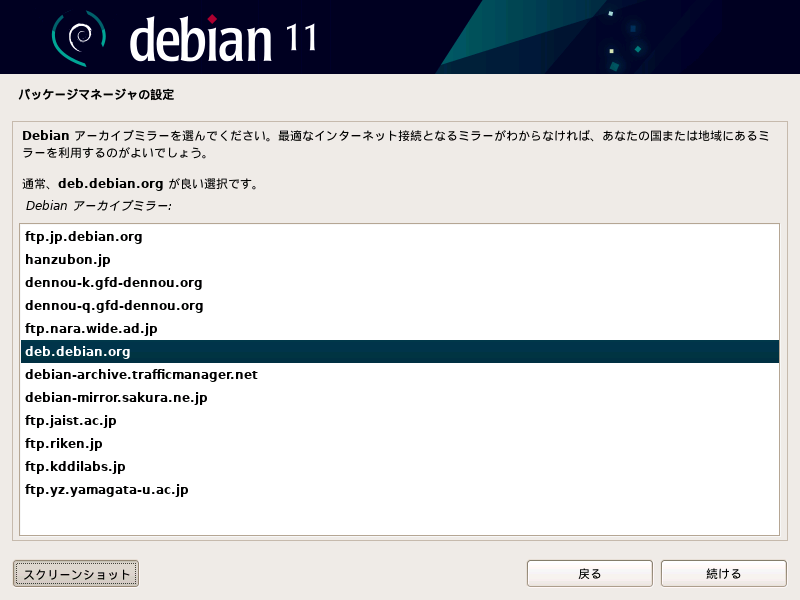
Task: Select the ftp.jp.debian.org mirror
Action: [x=399, y=237]
